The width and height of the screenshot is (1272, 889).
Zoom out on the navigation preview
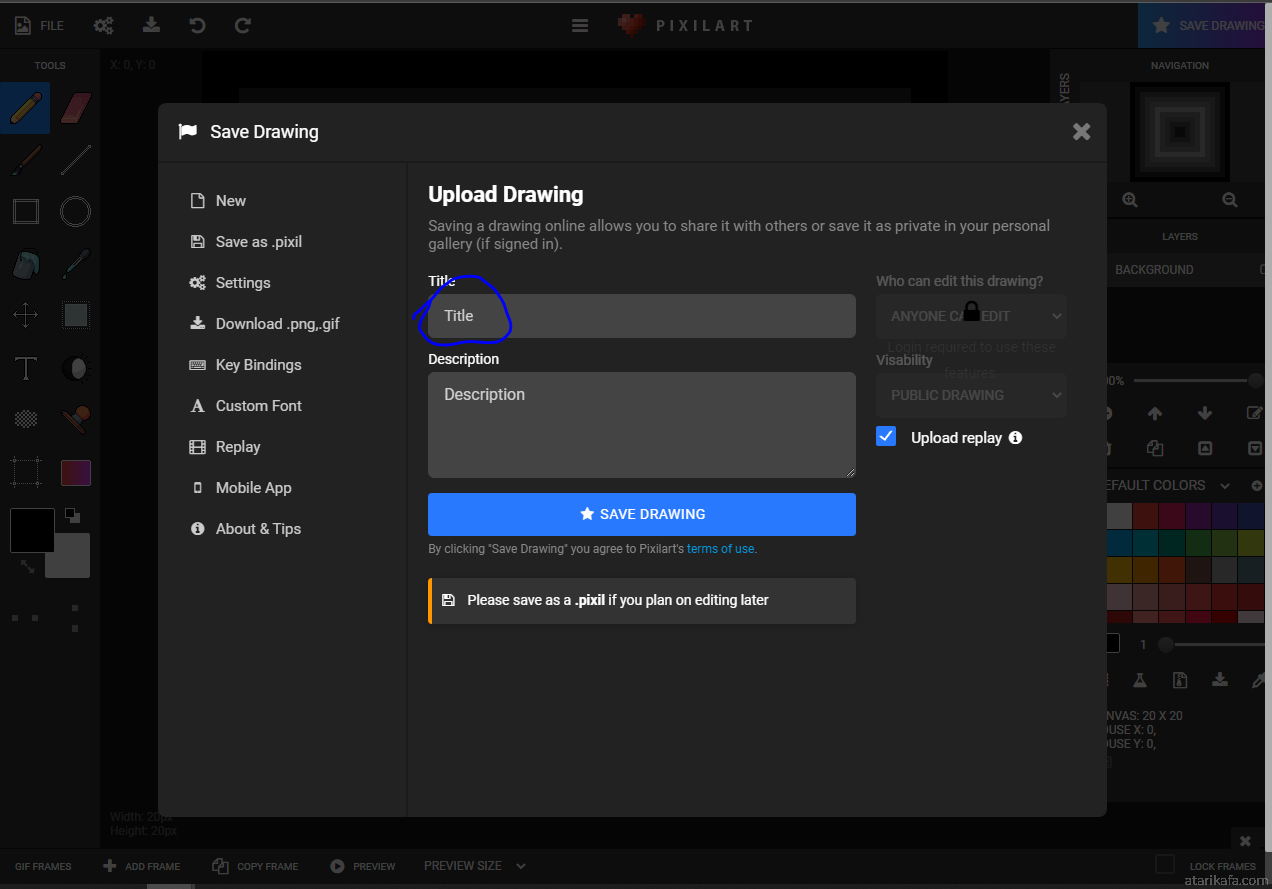(x=1230, y=200)
